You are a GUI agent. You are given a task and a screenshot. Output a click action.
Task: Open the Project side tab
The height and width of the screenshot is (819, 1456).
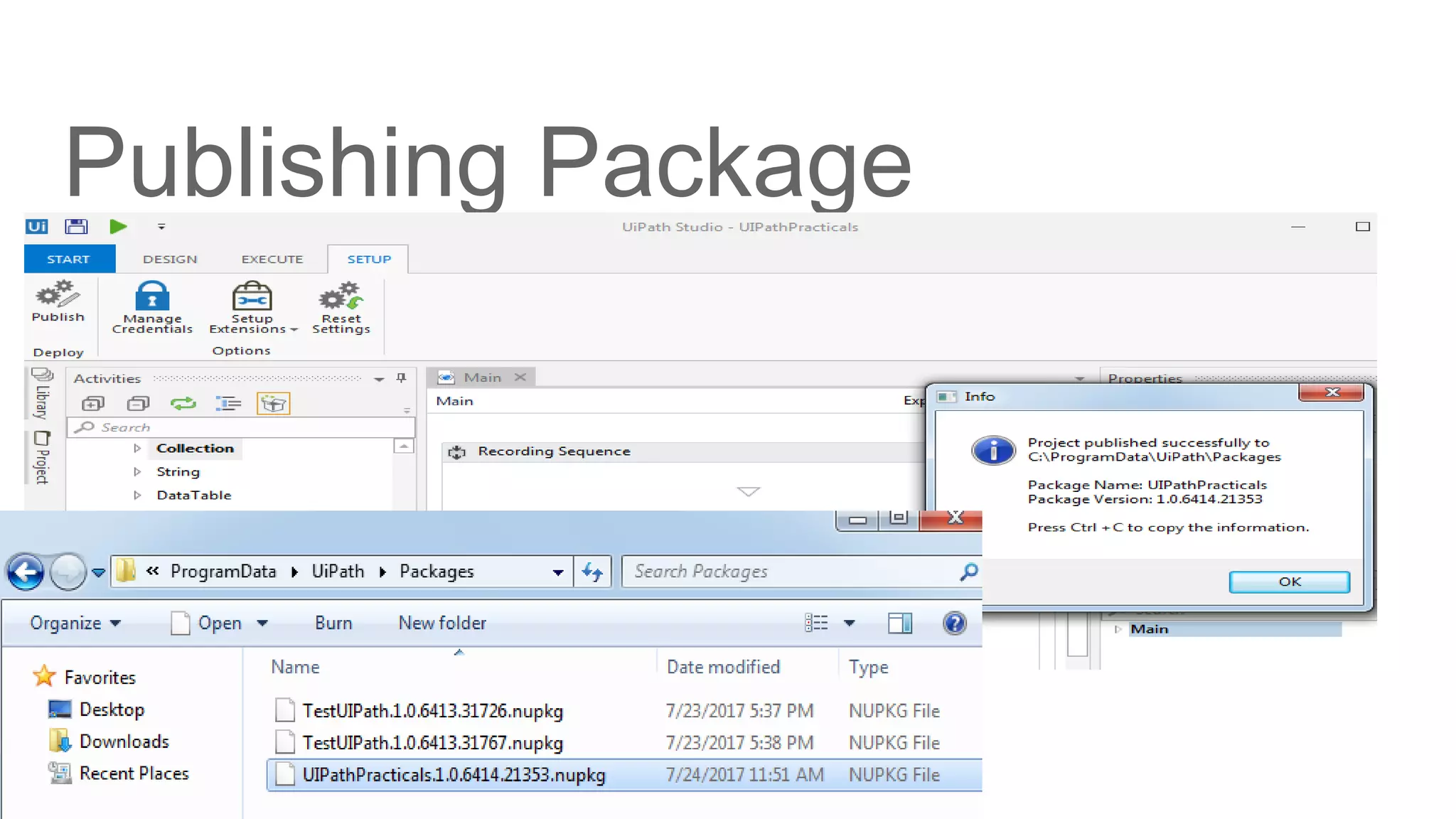[42, 457]
